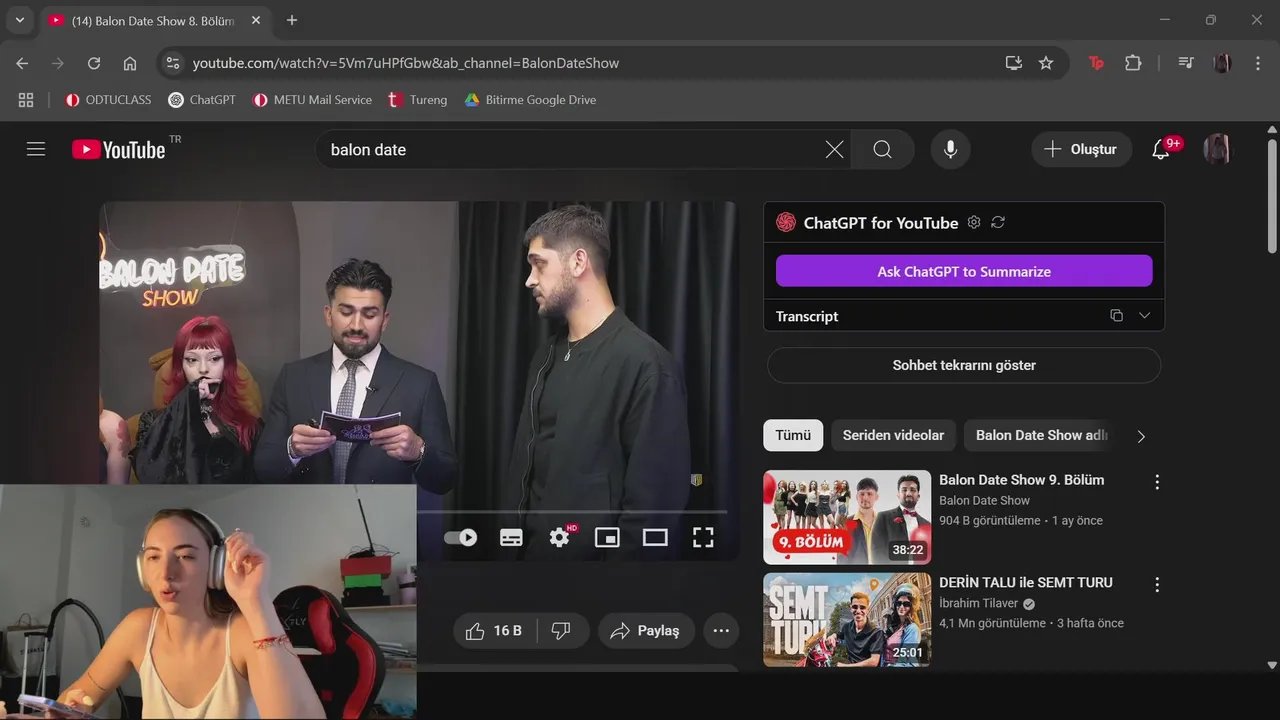Visit İbrahim Tilaver channel
The image size is (1280, 720).
979,603
